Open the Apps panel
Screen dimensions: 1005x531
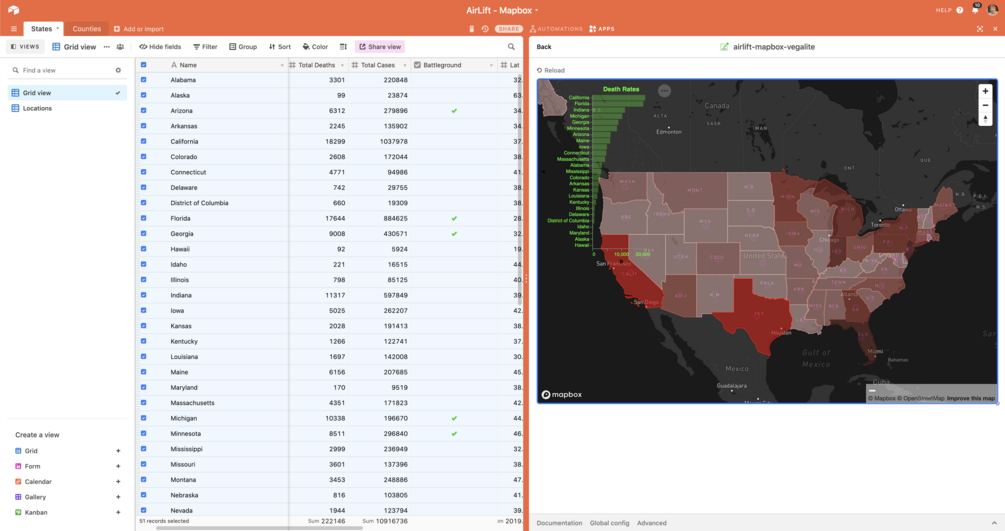click(602, 29)
